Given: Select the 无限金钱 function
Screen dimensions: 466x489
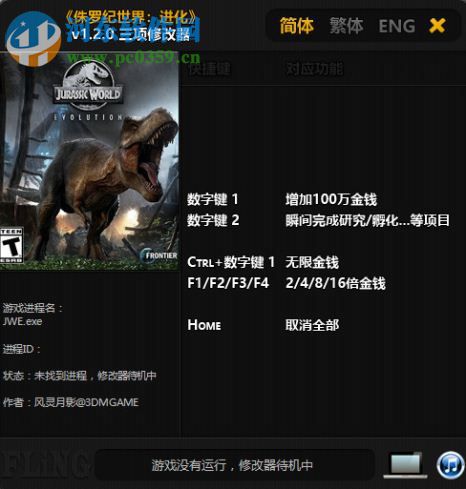Looking at the screenshot, I should 312,262.
